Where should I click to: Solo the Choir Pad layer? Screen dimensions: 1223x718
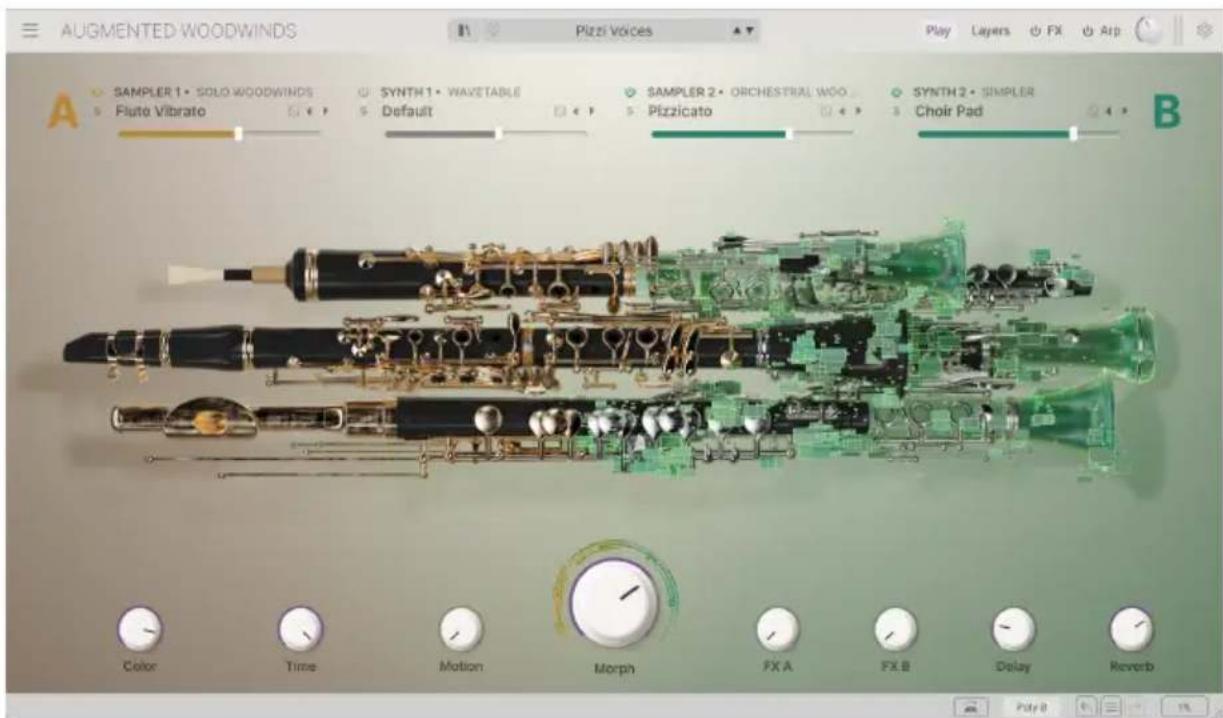898,111
